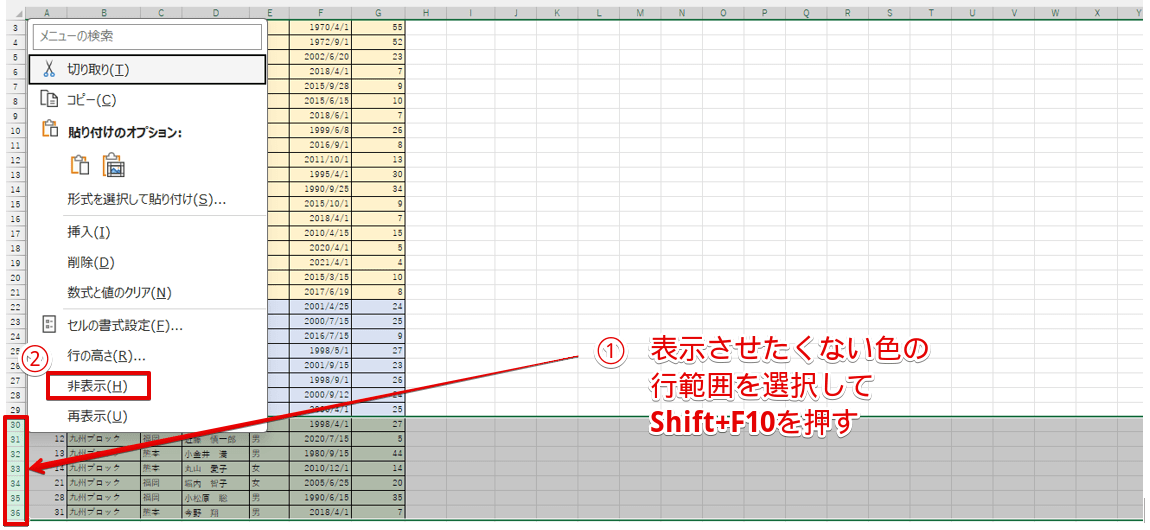Image resolution: width=1150 pixels, height=530 pixels.
Task: Click cell with date 1970/4/1
Action: [321, 27]
